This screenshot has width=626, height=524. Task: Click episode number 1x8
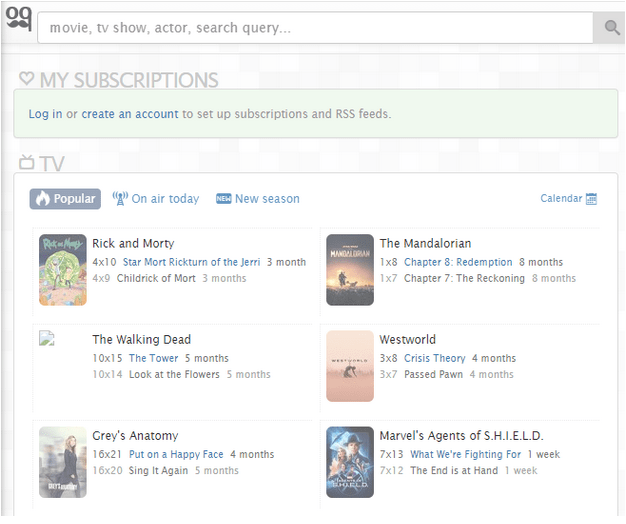click(388, 262)
